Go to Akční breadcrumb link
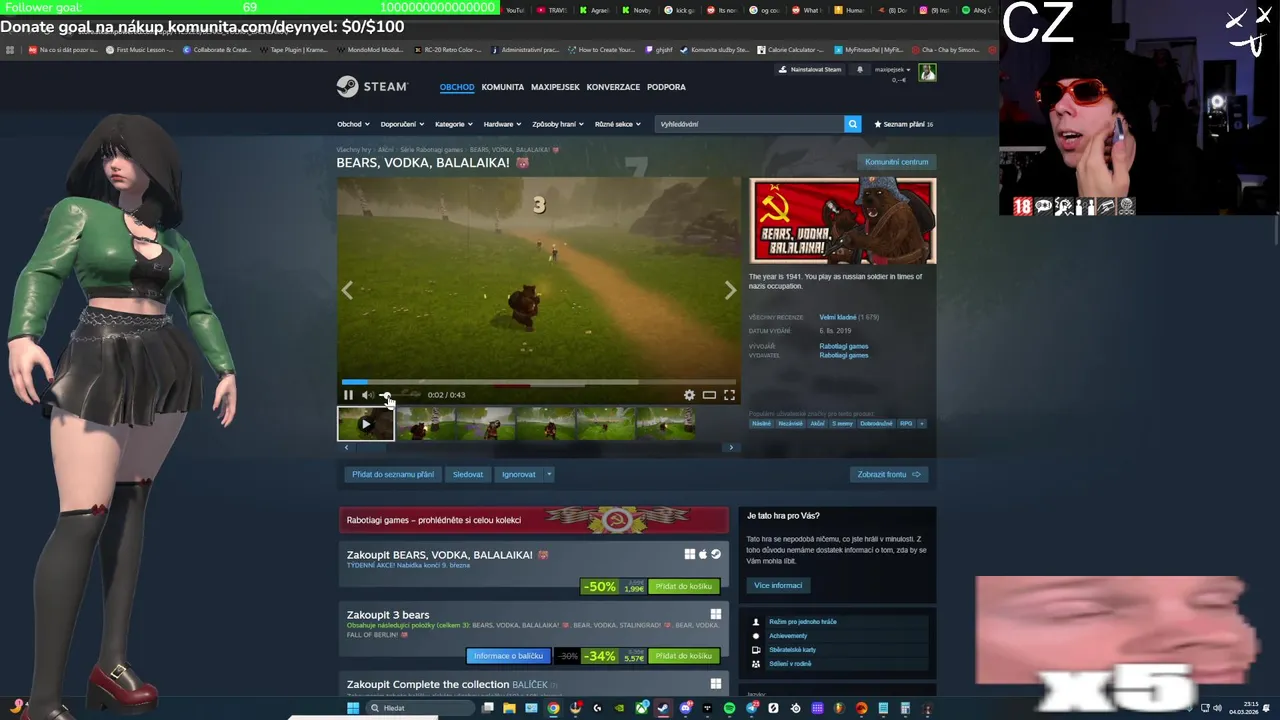 click(x=385, y=150)
